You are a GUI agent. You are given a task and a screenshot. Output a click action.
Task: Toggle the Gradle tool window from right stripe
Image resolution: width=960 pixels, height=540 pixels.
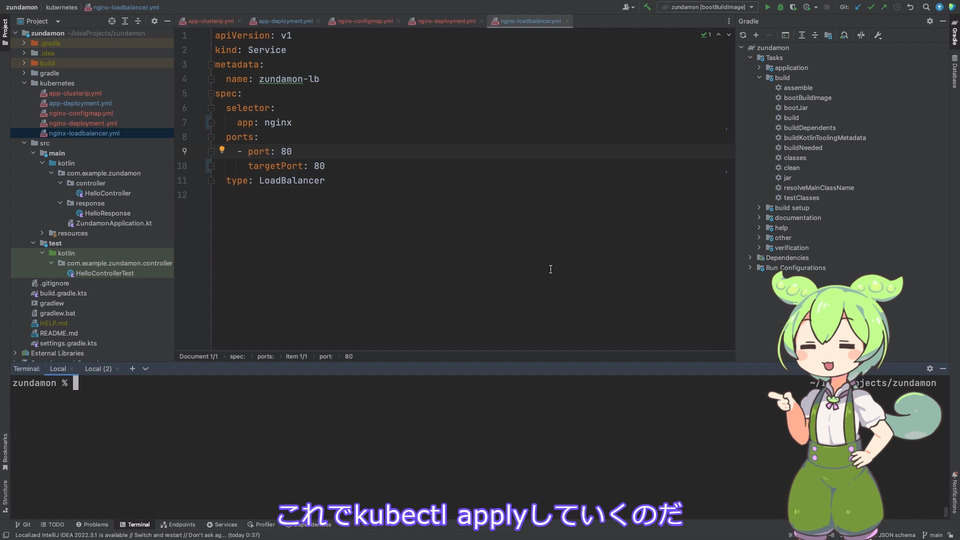[954, 31]
